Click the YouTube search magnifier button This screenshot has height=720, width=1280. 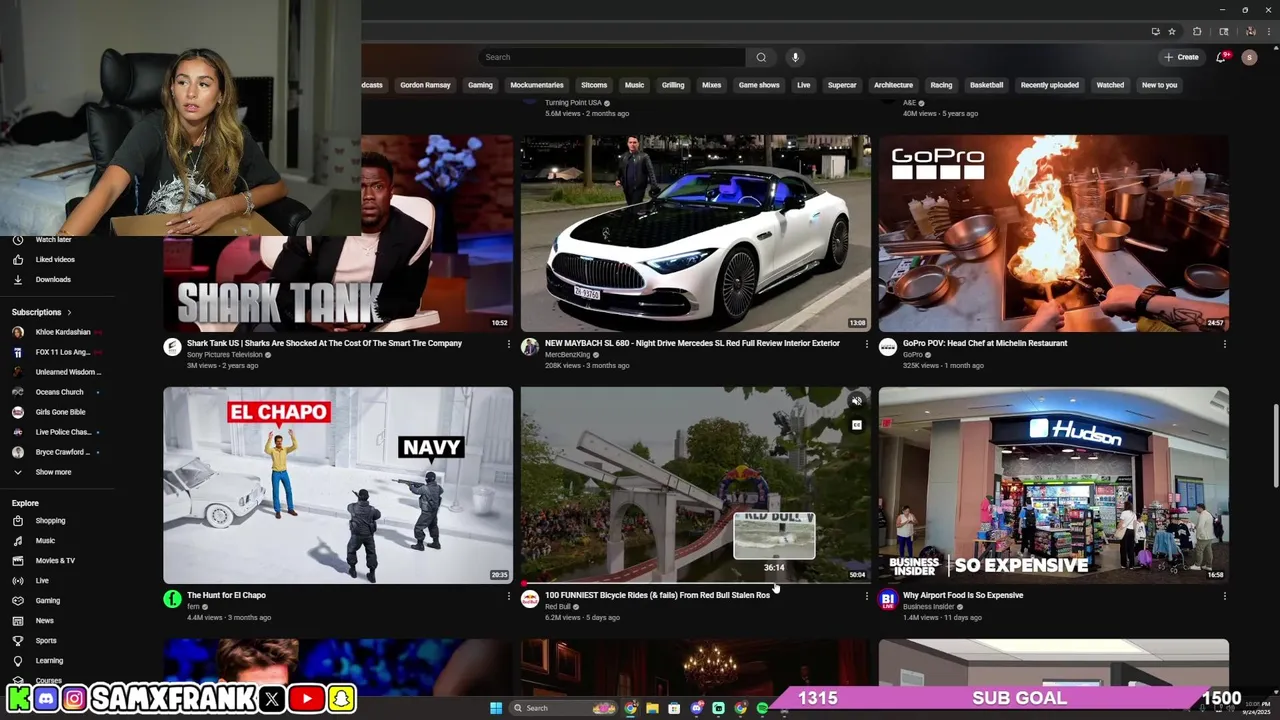click(761, 57)
